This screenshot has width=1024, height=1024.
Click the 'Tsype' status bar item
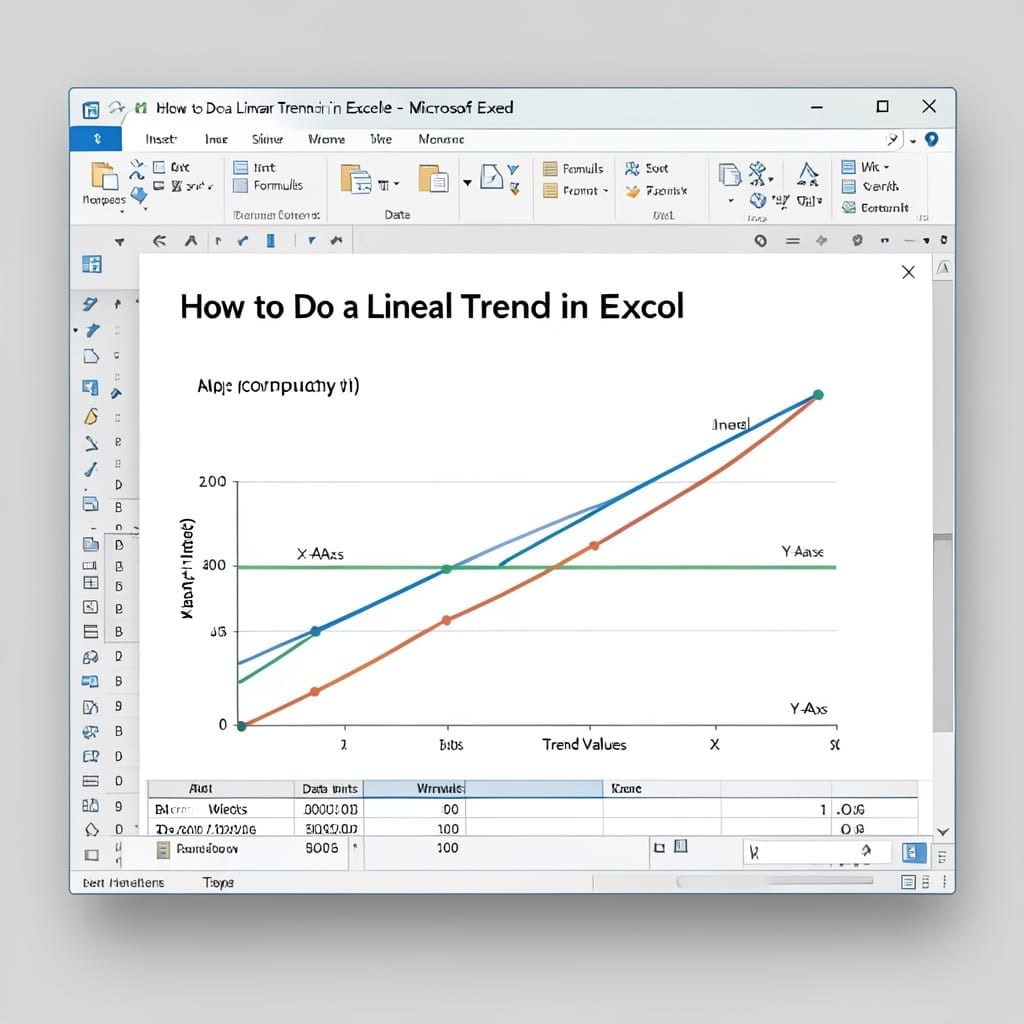tap(217, 882)
